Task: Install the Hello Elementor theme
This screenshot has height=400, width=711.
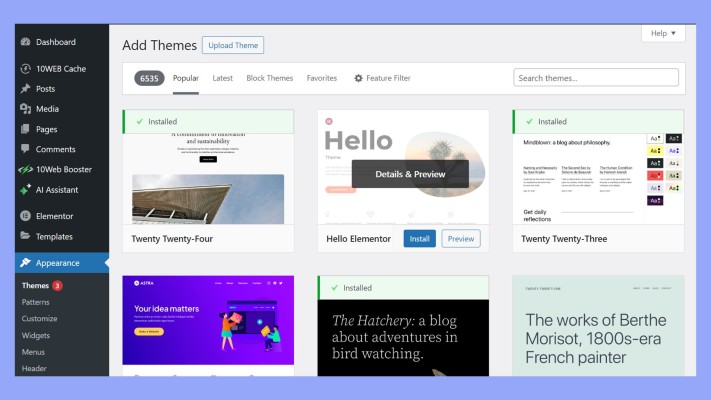Action: click(x=419, y=239)
